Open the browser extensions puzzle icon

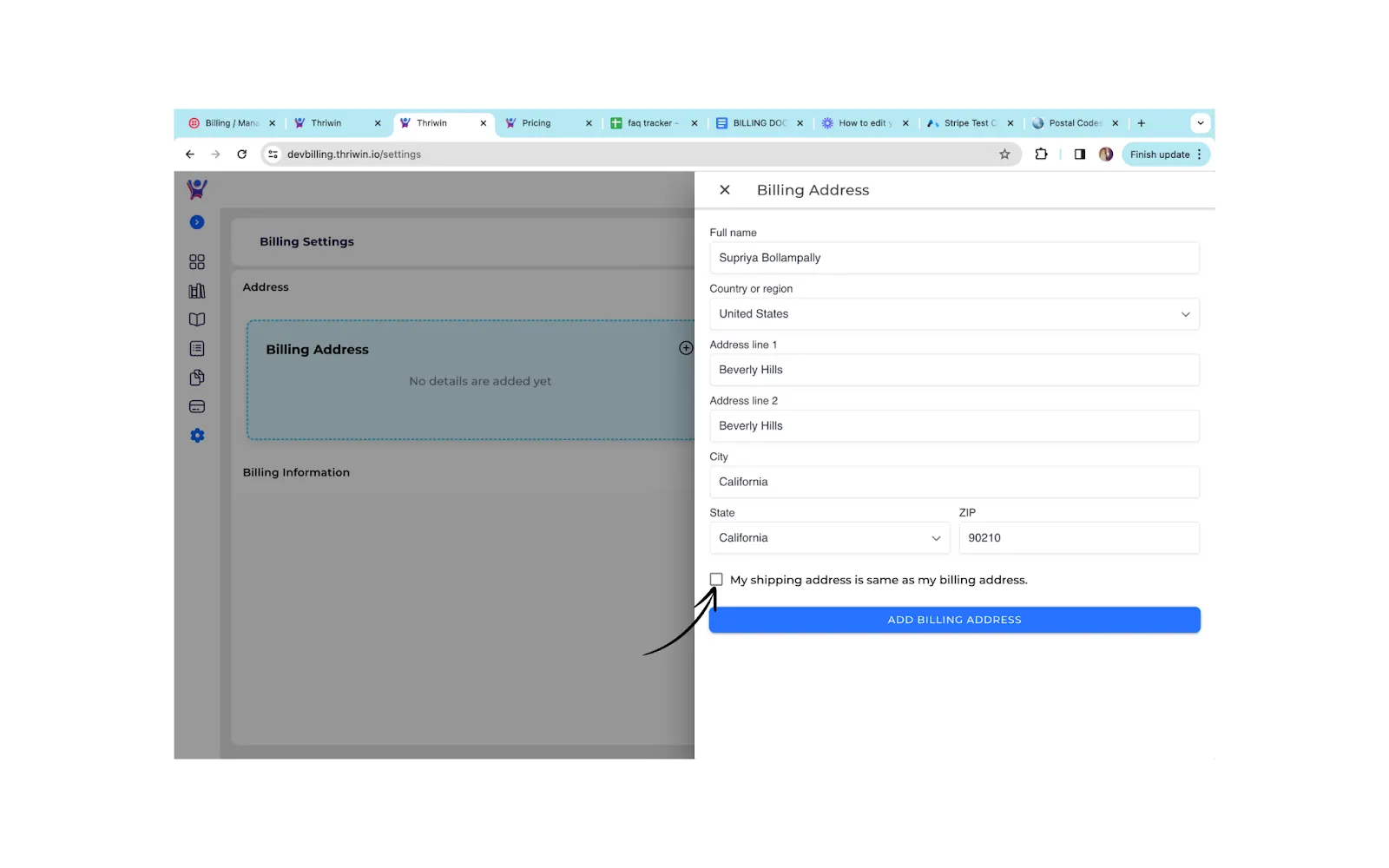(1041, 155)
